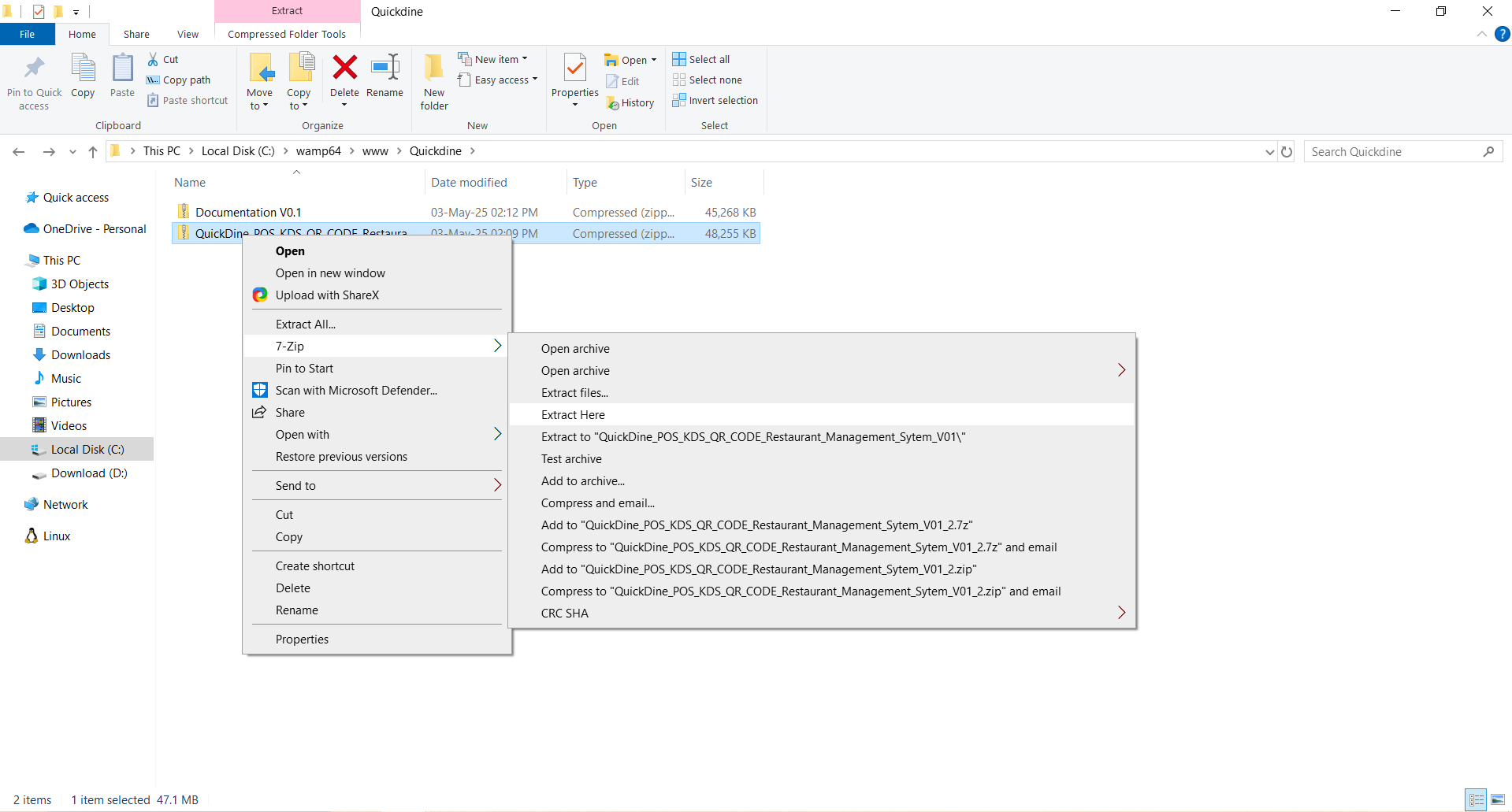Screen dimensions: 1512x812
Task: Open the File tab
Action: click(x=28, y=34)
